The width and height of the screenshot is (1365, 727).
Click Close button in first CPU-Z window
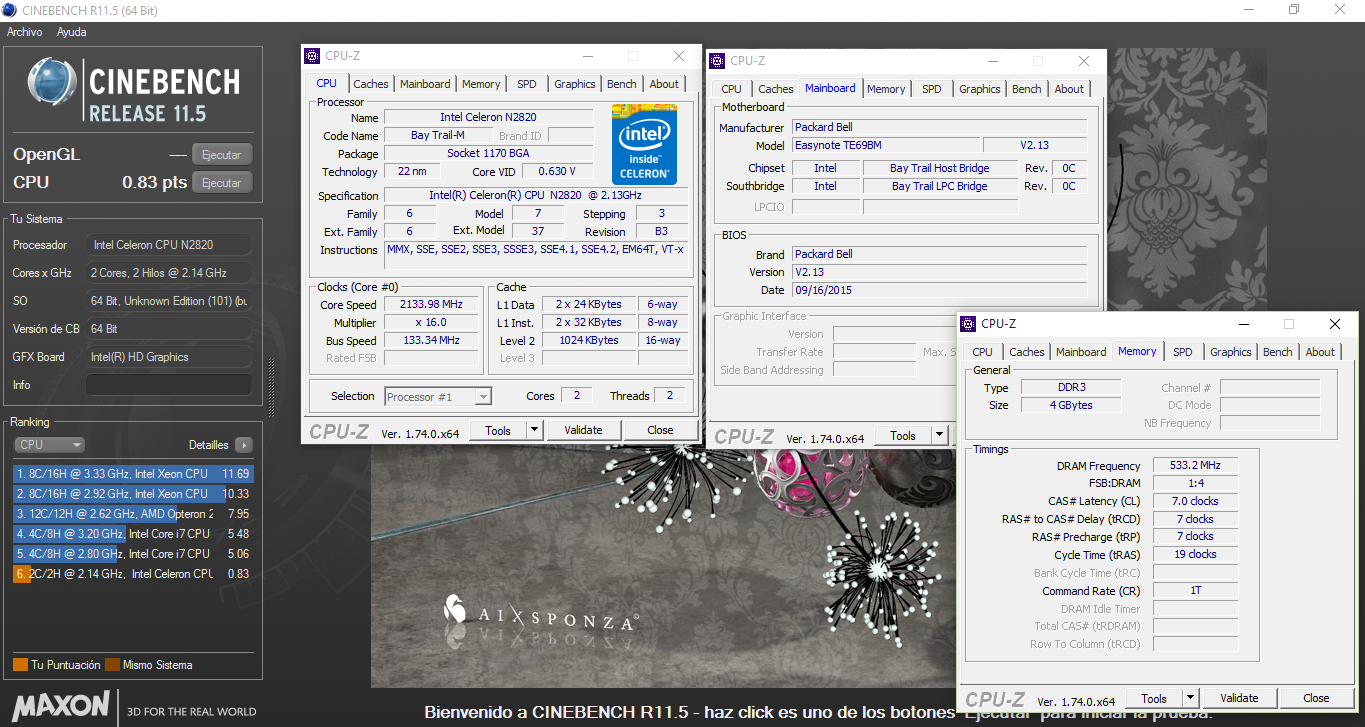click(660, 430)
